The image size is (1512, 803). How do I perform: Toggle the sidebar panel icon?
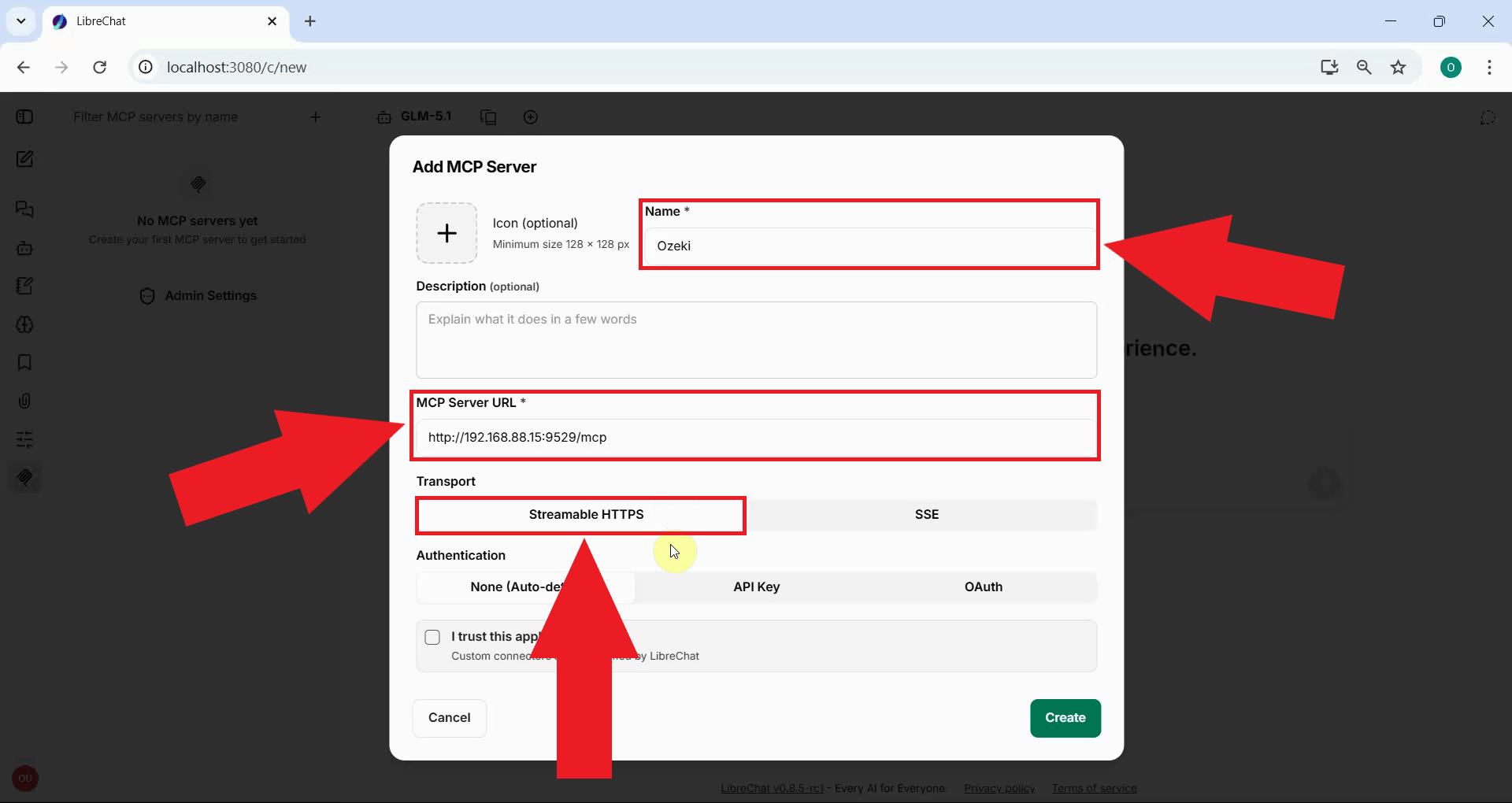(24, 117)
